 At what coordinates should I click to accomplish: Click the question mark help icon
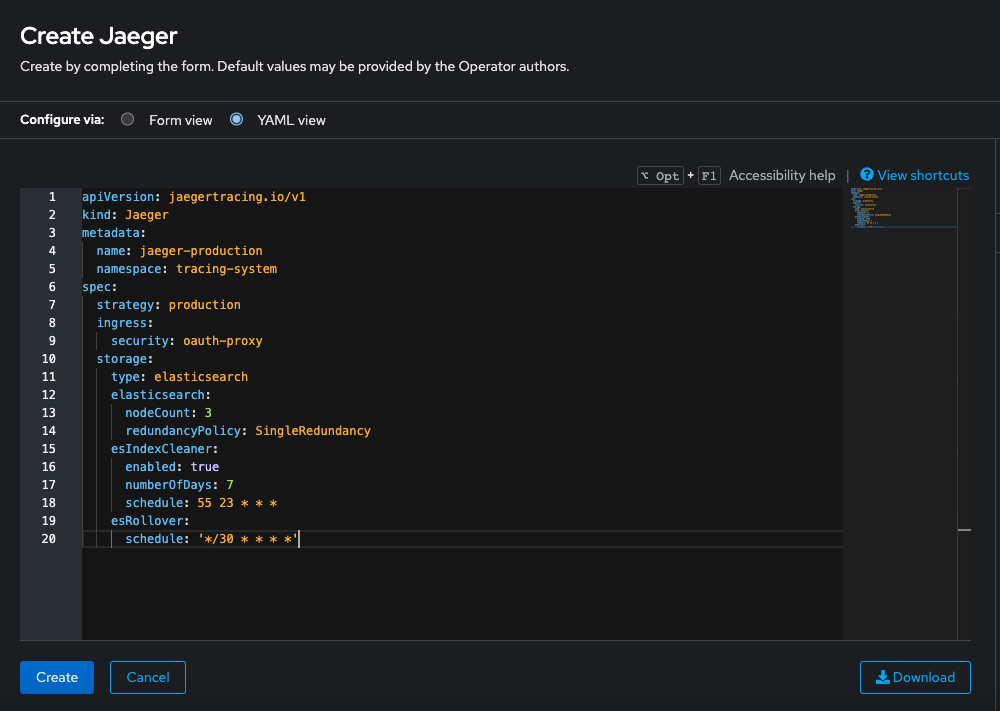point(867,174)
